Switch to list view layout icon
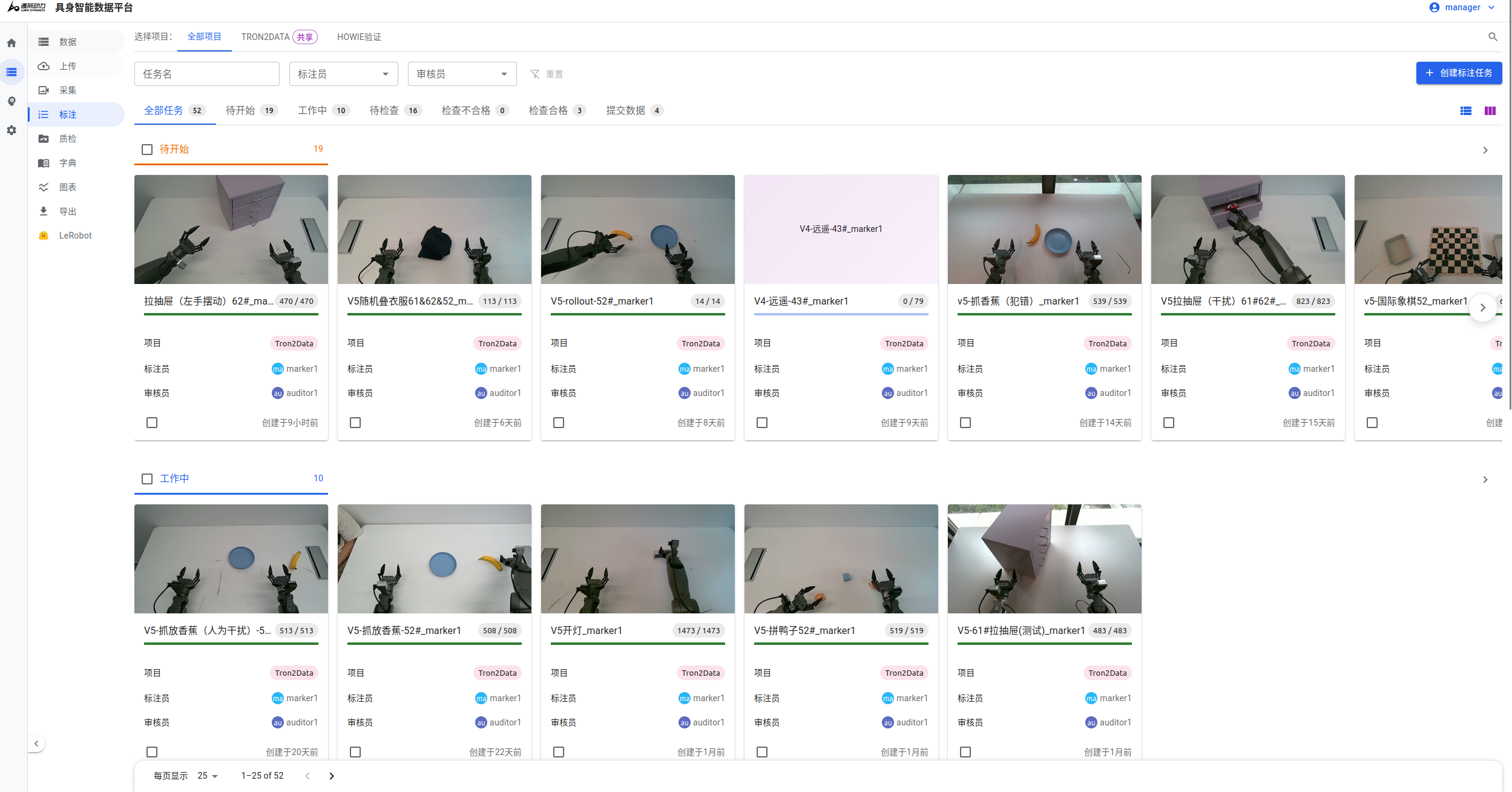The image size is (1512, 792). click(x=1465, y=111)
